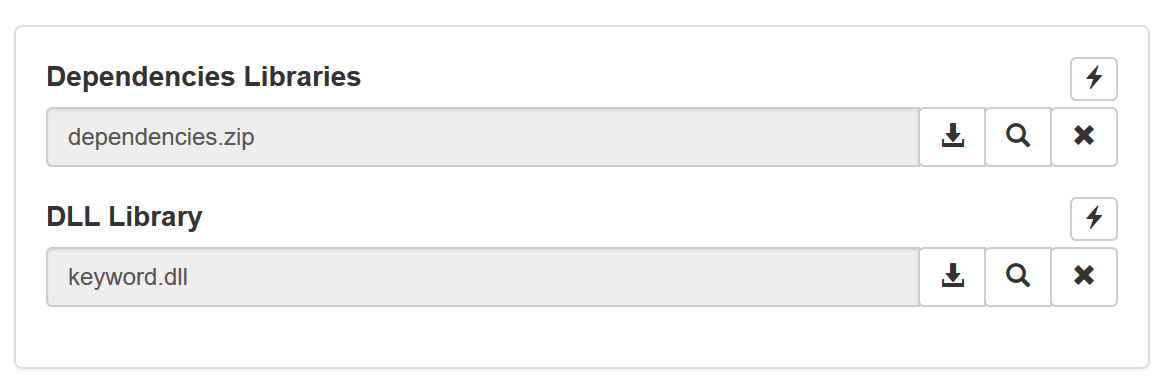Click the magnifier in the DLL Library row

coord(1018,277)
